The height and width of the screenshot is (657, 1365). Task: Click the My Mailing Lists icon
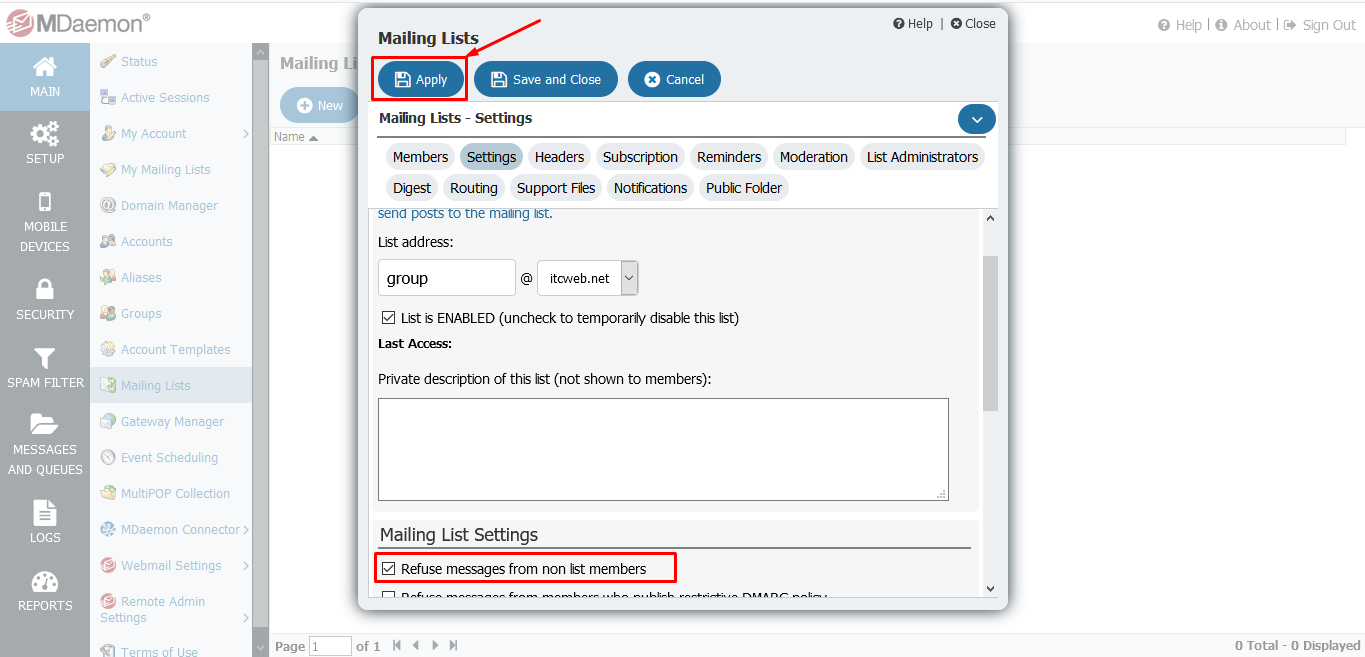(x=108, y=169)
